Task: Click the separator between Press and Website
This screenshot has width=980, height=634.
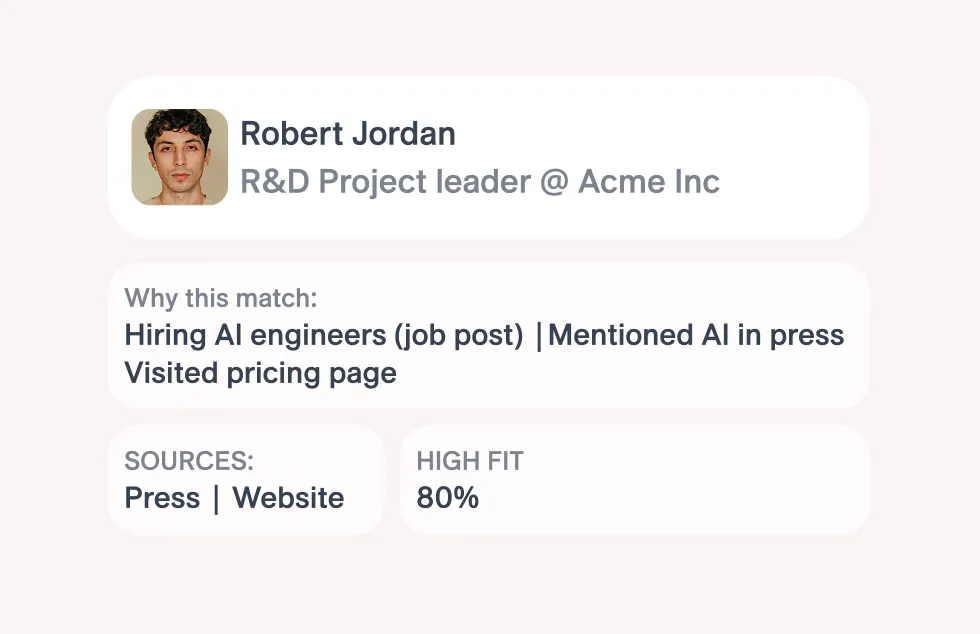Action: click(216, 500)
